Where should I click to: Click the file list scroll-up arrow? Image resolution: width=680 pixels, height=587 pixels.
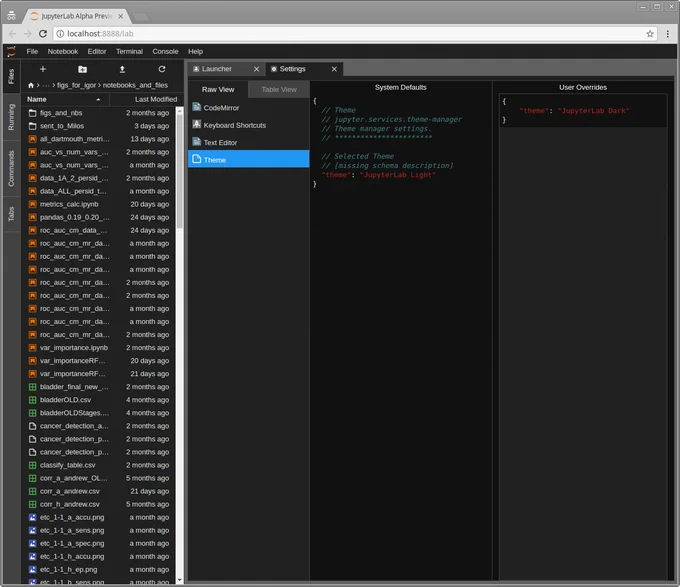pyautogui.click(x=179, y=111)
